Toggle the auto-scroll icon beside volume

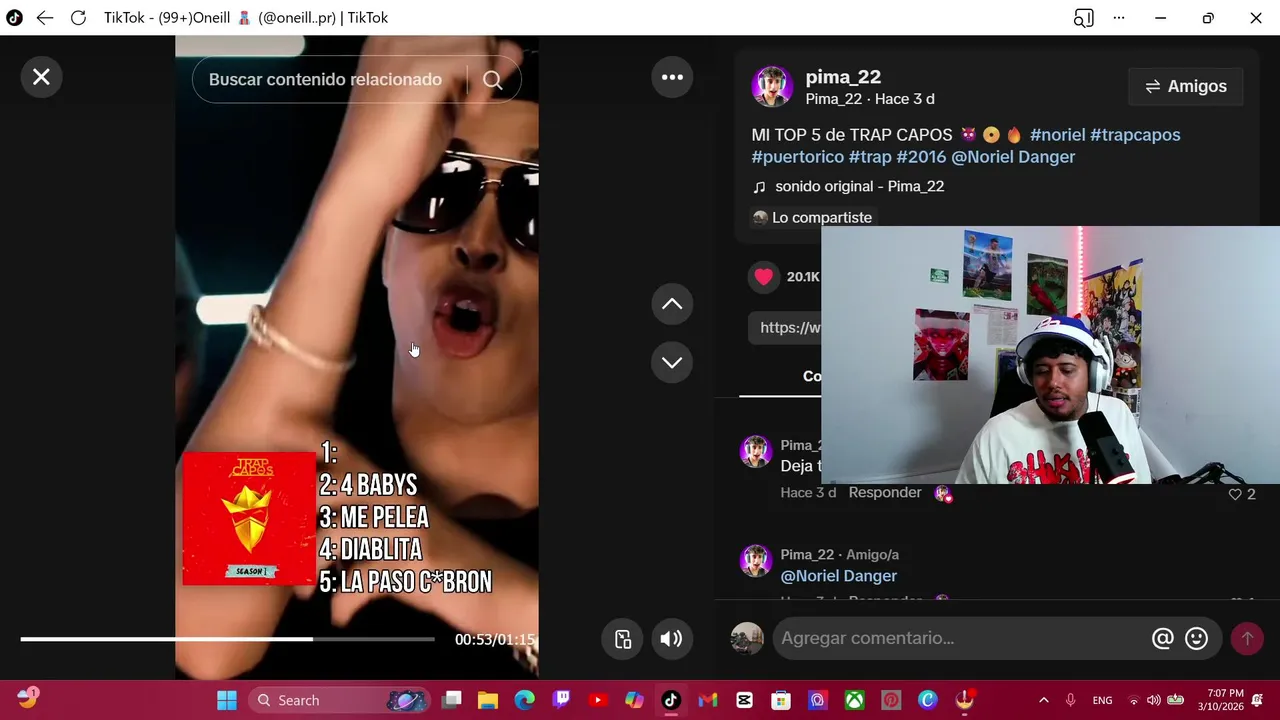point(623,639)
